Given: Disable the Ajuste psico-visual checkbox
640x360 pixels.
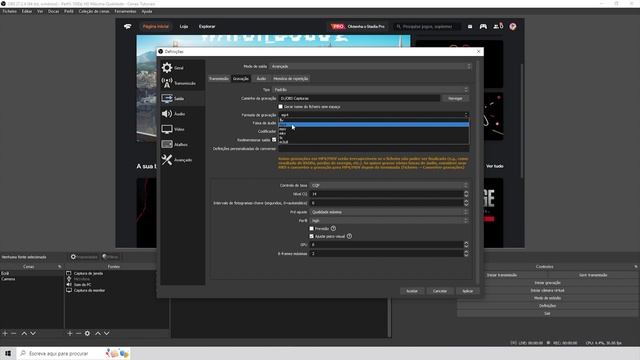Looking at the screenshot, I should tap(311, 236).
